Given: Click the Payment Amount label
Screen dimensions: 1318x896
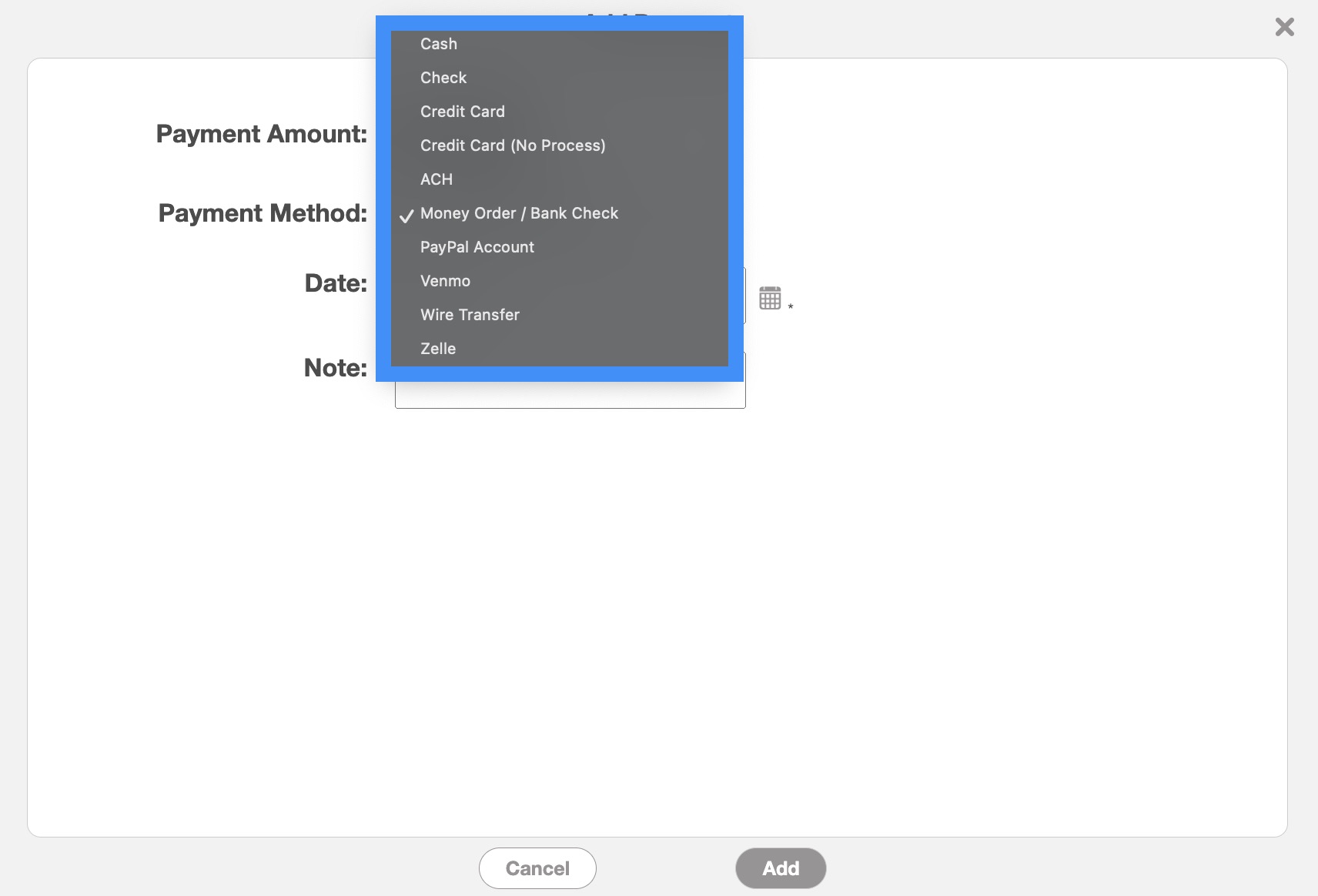Looking at the screenshot, I should 262,134.
